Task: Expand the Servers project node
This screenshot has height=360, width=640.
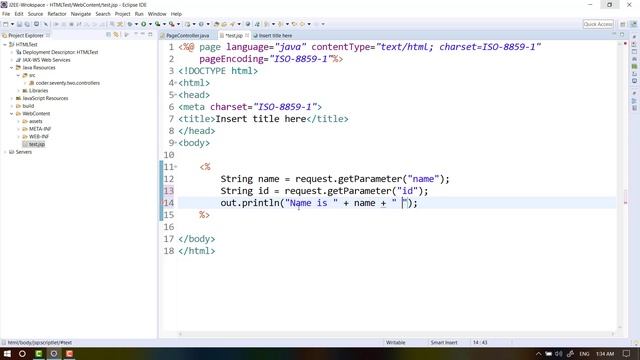Action: click(x=5, y=152)
